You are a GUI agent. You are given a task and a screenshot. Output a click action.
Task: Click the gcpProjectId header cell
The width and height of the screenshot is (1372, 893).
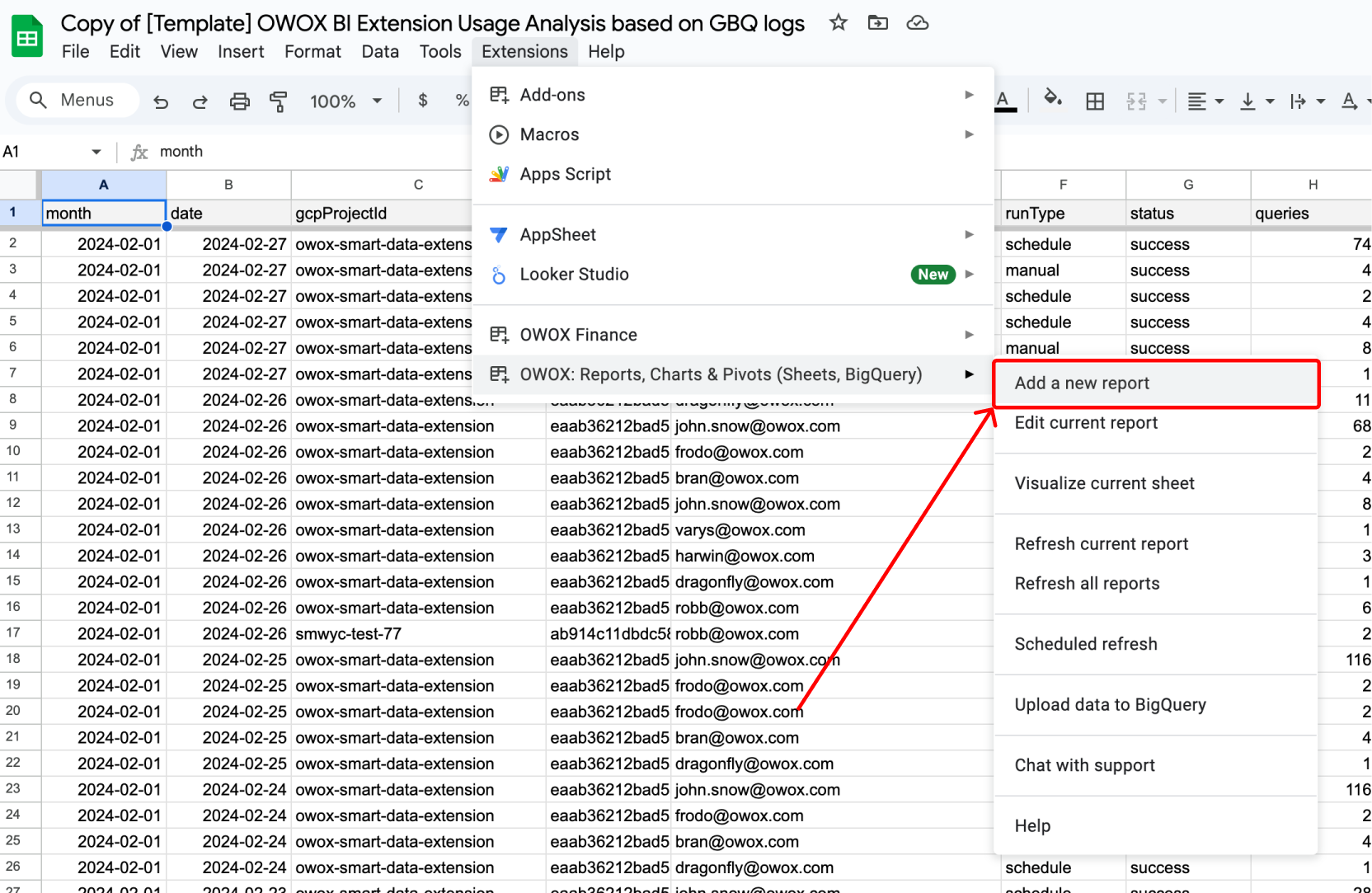pyautogui.click(x=381, y=214)
